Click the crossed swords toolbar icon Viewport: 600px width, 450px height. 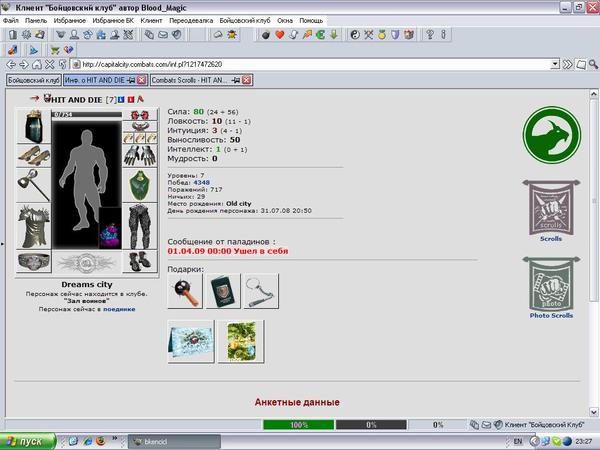point(368,35)
